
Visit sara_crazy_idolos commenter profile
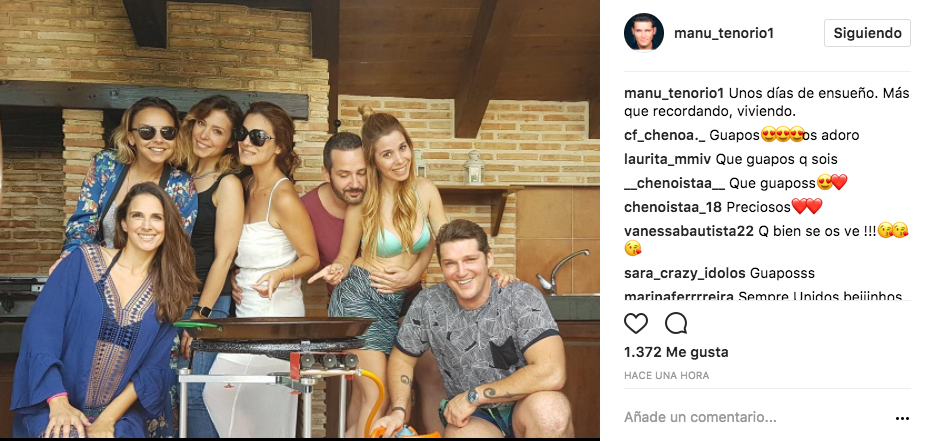685,273
